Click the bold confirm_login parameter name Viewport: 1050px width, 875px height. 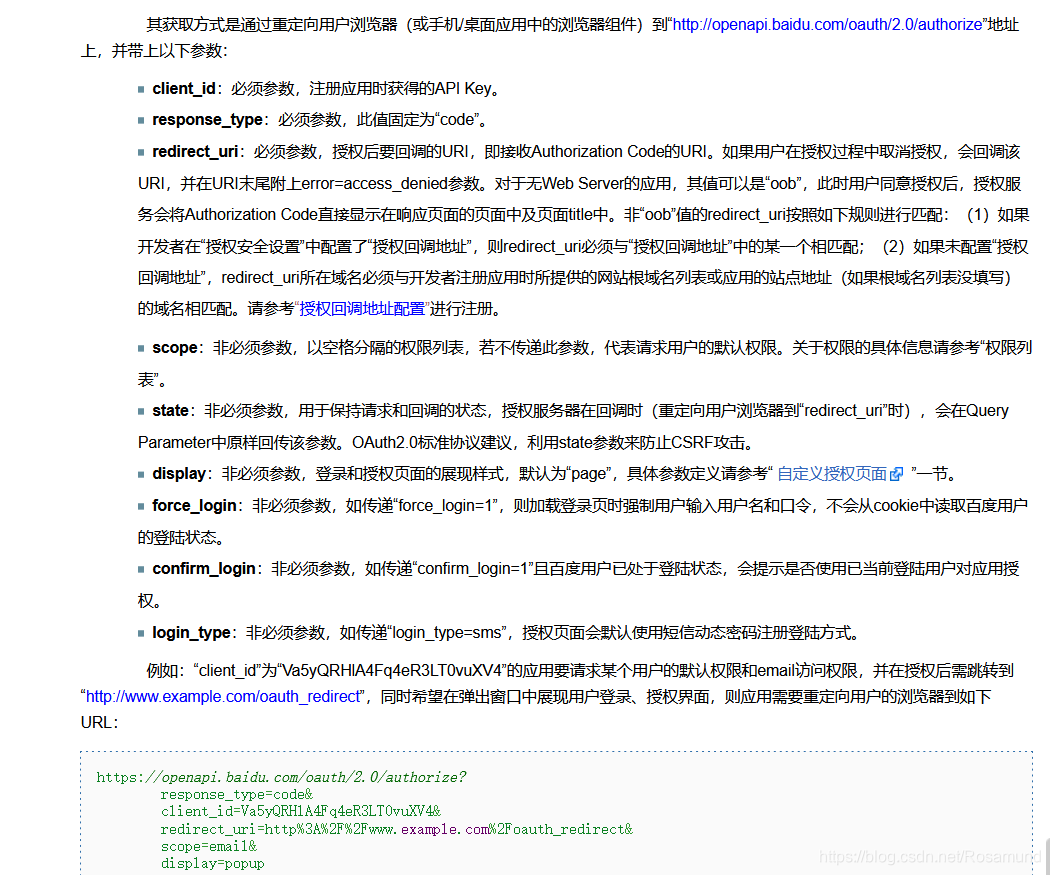click(x=204, y=568)
